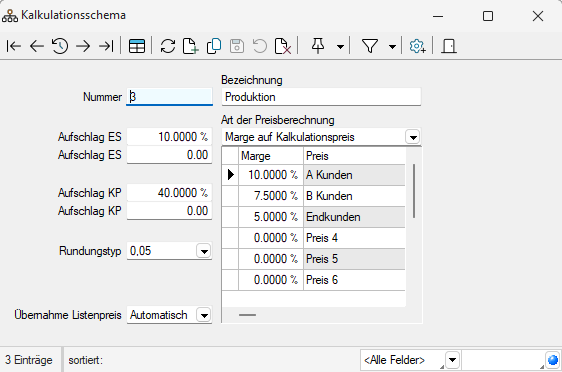Click the Aufschlag KP amount field

point(170,211)
